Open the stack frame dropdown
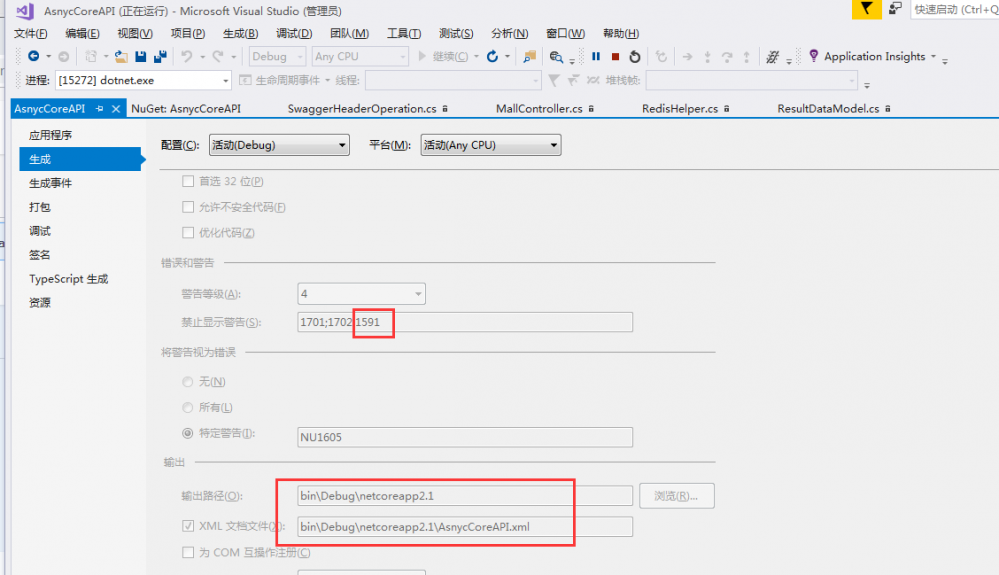The image size is (999, 575). [x=751, y=80]
